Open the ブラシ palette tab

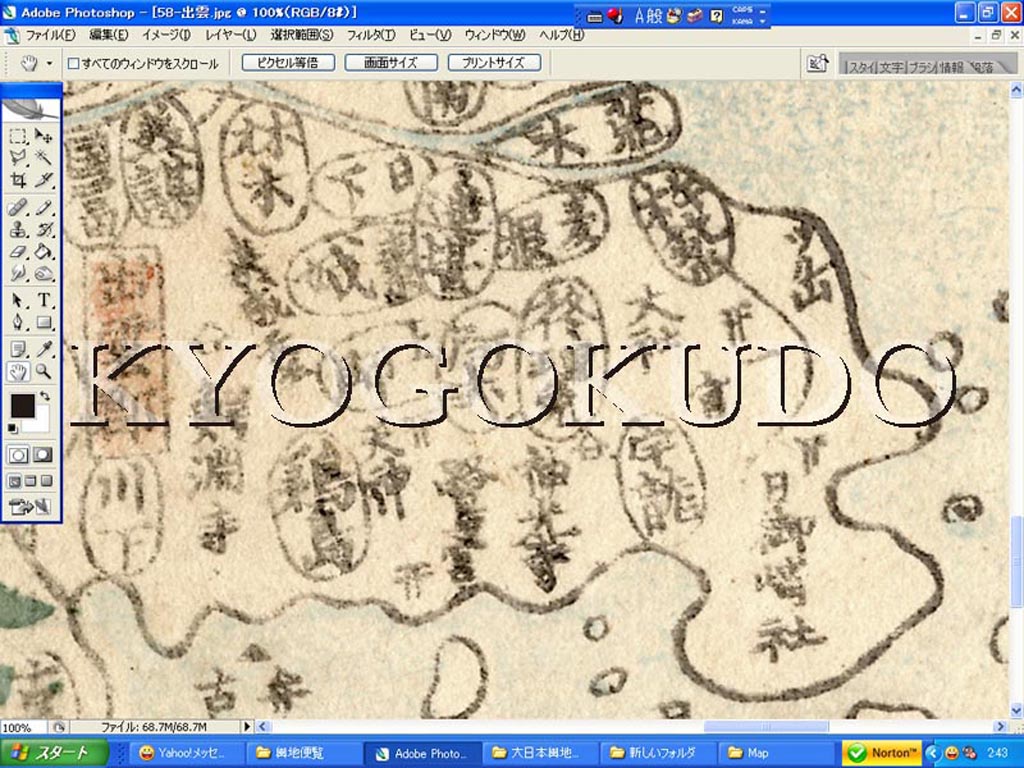pyautogui.click(x=921, y=67)
